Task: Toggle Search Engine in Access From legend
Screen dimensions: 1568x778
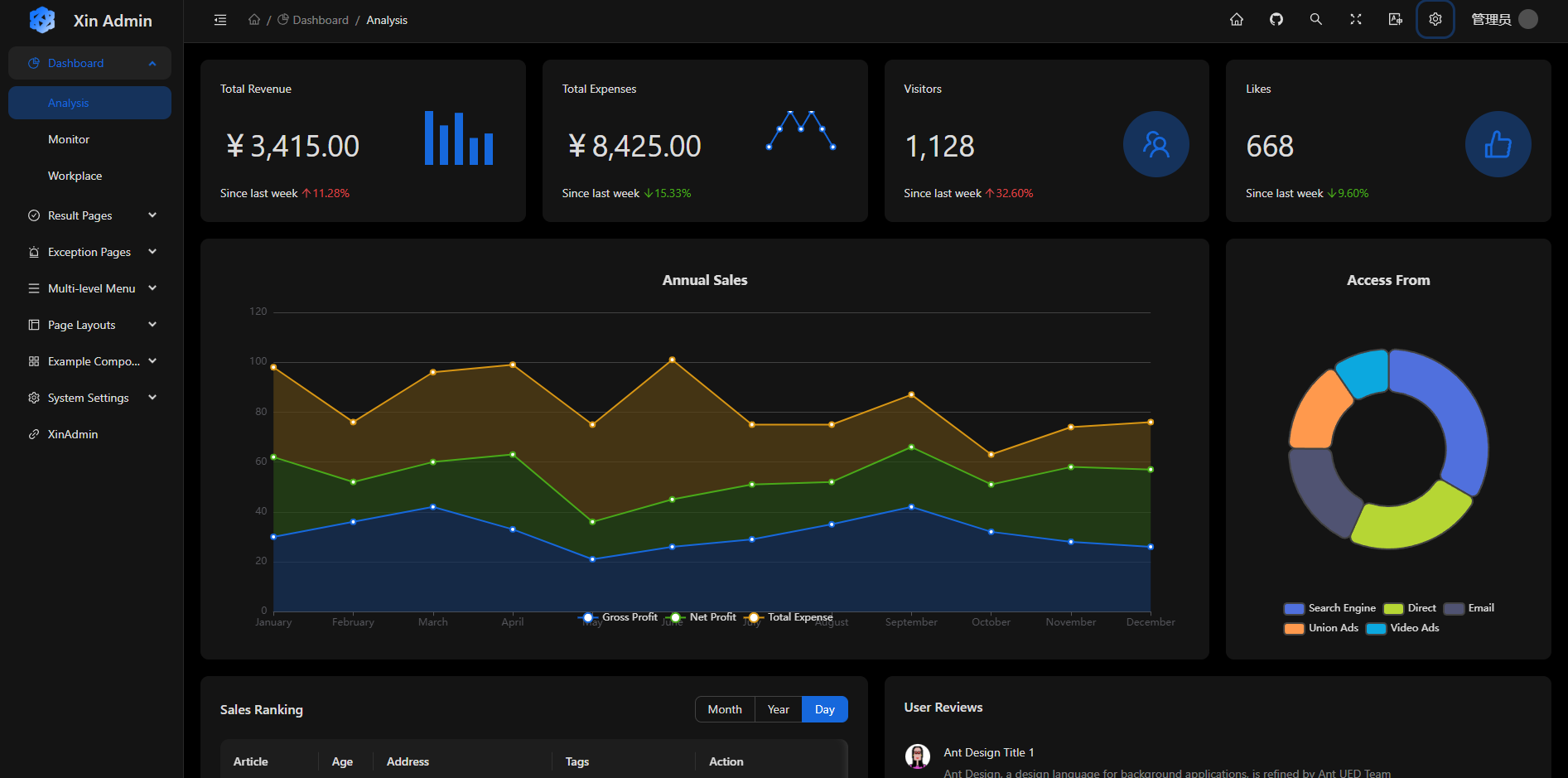Action: click(1329, 608)
